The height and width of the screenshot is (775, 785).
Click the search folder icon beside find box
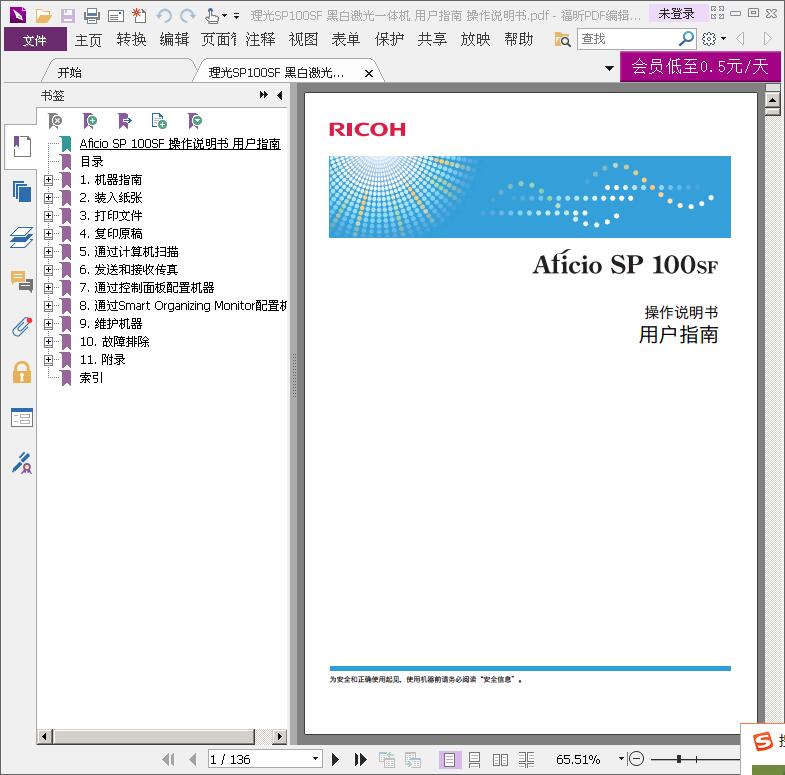click(562, 39)
